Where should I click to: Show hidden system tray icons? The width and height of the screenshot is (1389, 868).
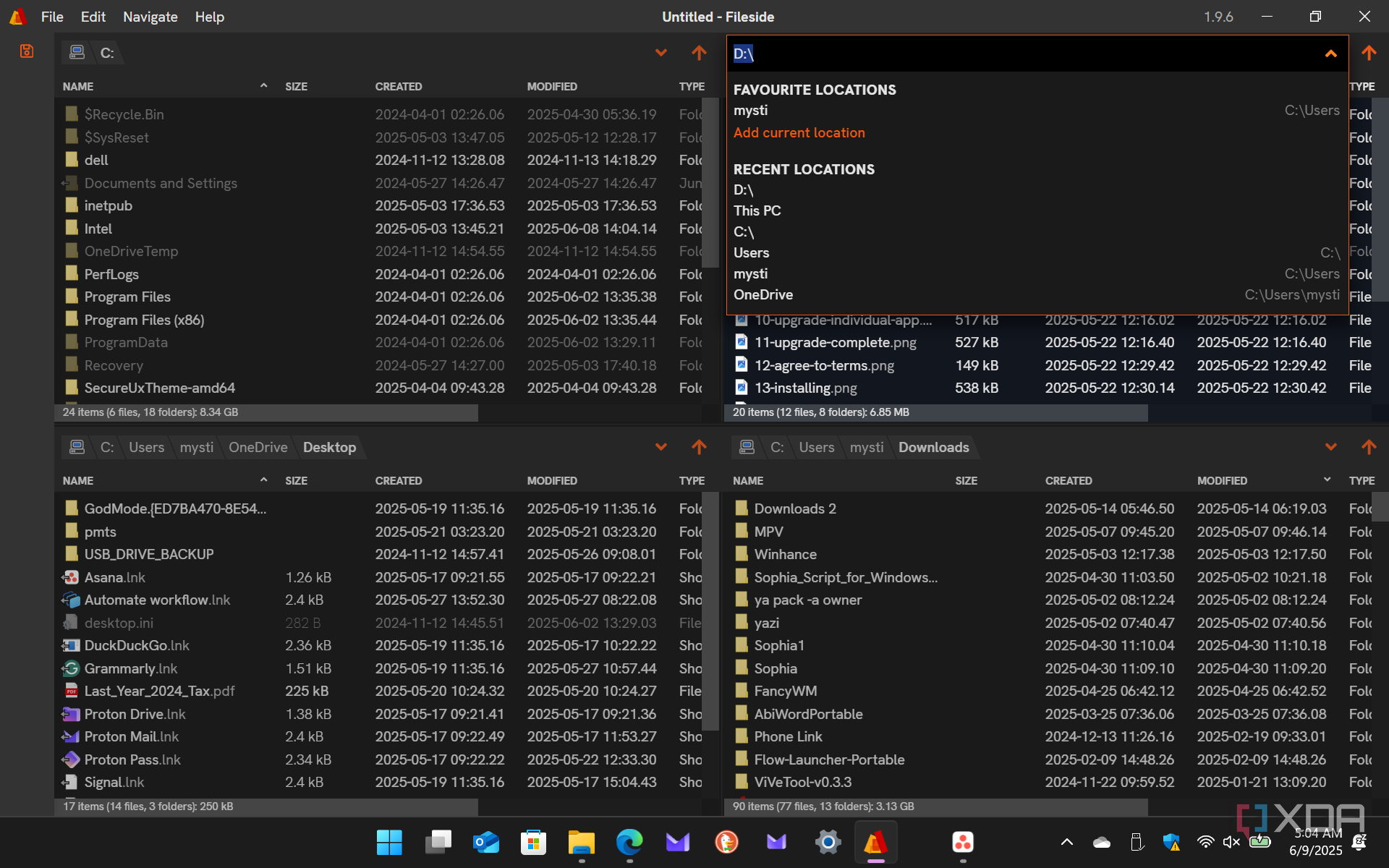pyautogui.click(x=1066, y=842)
